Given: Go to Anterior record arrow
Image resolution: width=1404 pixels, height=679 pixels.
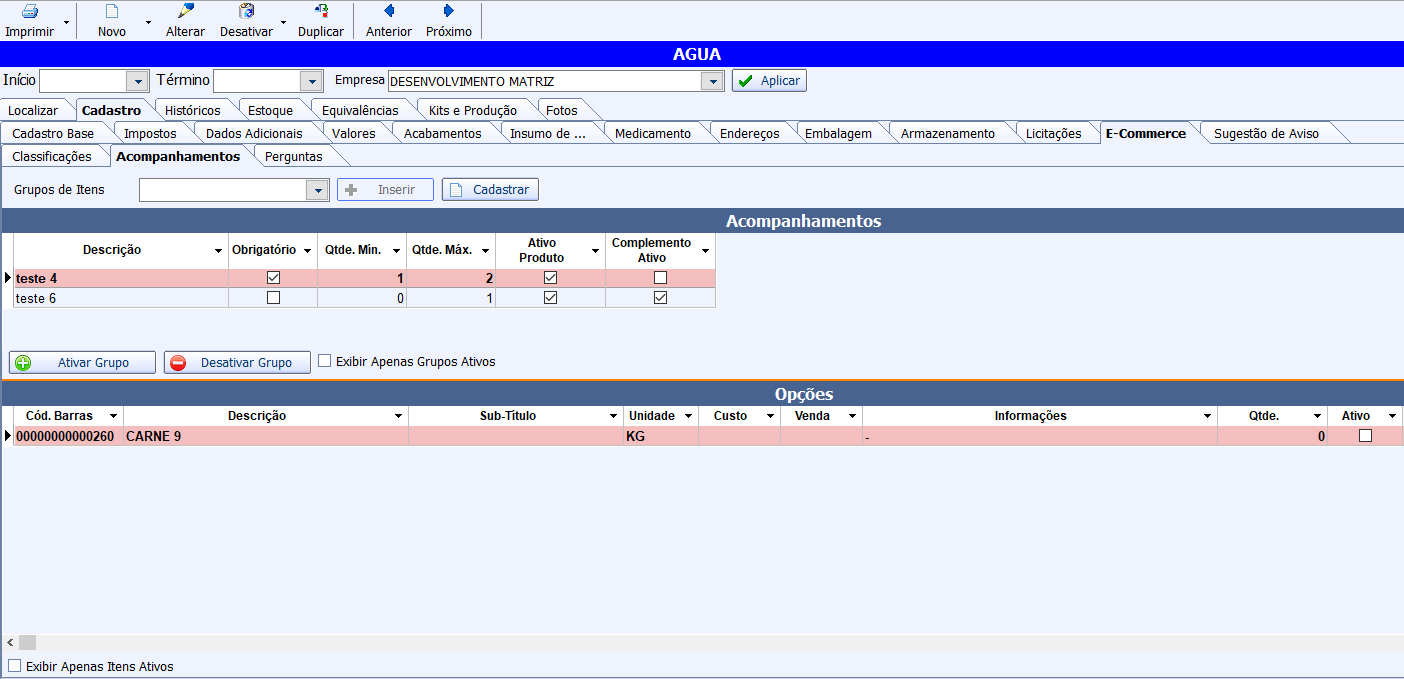Looking at the screenshot, I should click(x=389, y=12).
